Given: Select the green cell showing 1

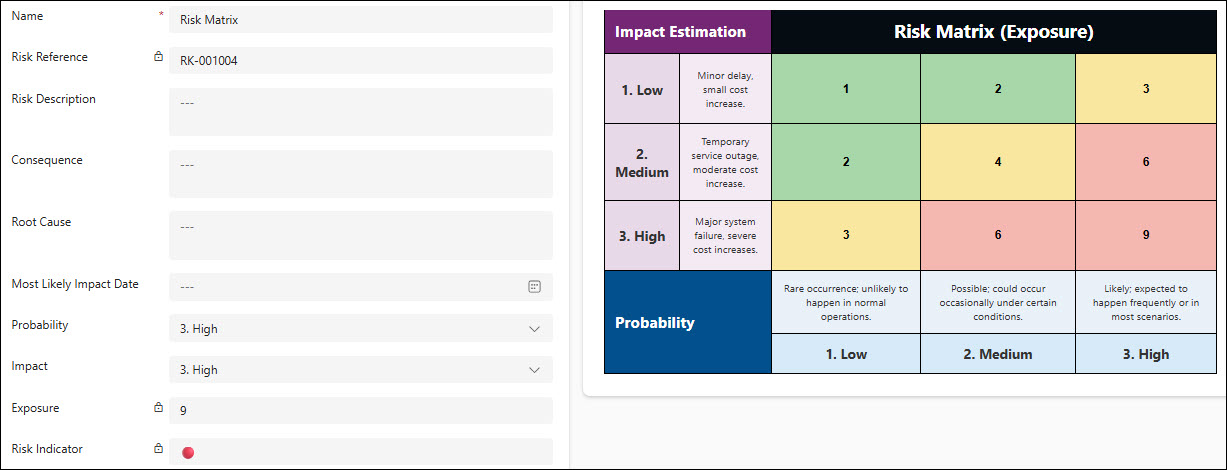Looking at the screenshot, I should tap(846, 89).
